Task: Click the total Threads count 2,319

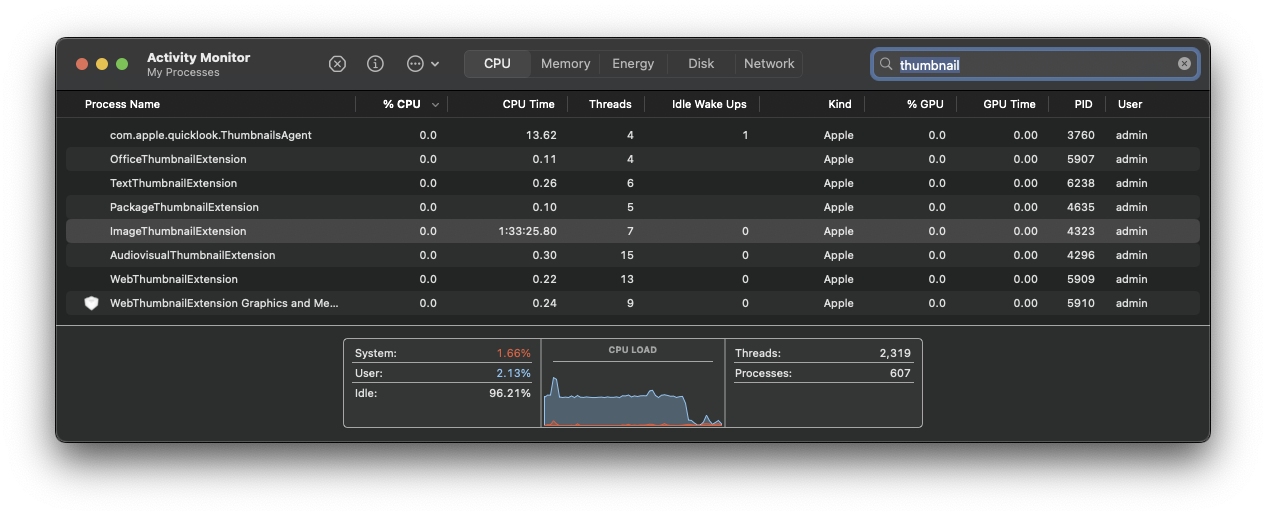Action: point(895,353)
